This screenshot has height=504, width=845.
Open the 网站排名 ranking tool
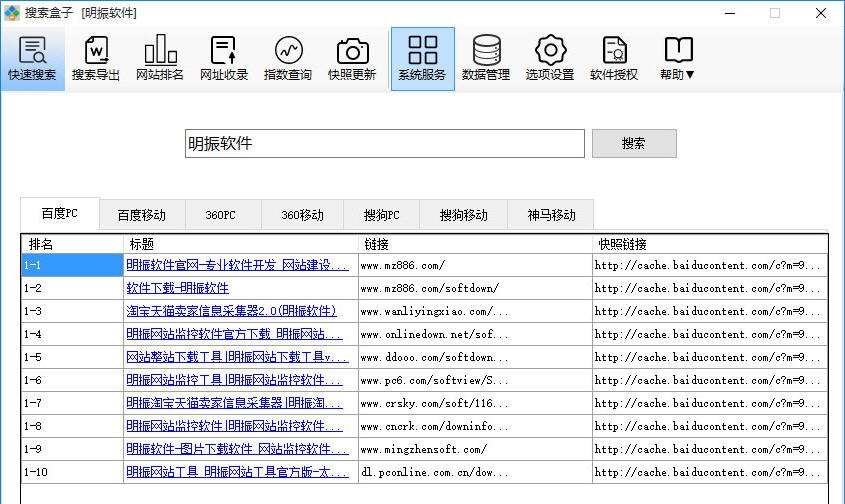point(160,59)
